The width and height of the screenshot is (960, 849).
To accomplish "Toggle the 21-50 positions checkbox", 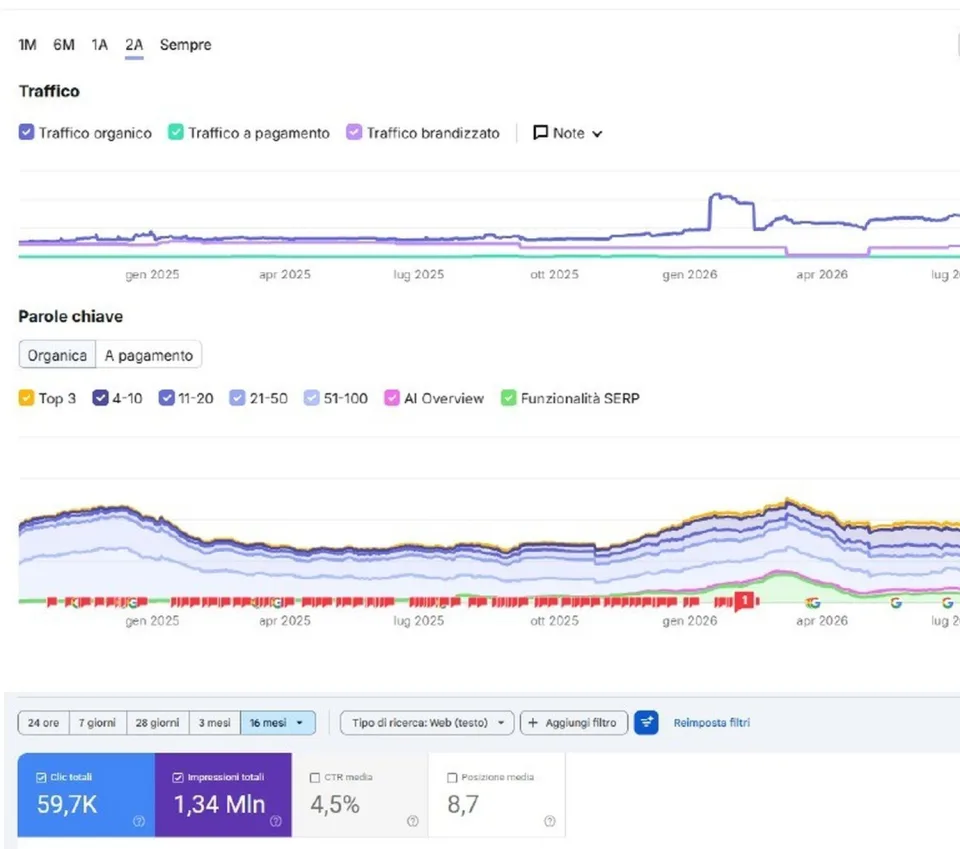I will [x=237, y=398].
